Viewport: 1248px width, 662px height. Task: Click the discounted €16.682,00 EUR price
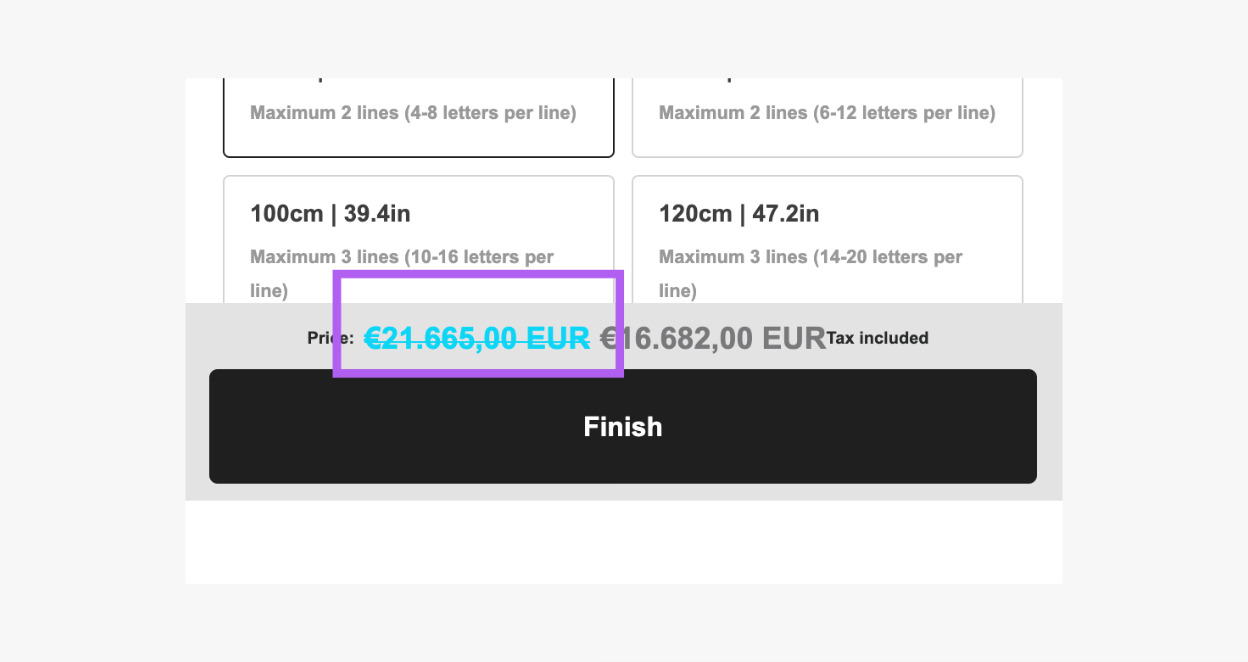(x=712, y=339)
